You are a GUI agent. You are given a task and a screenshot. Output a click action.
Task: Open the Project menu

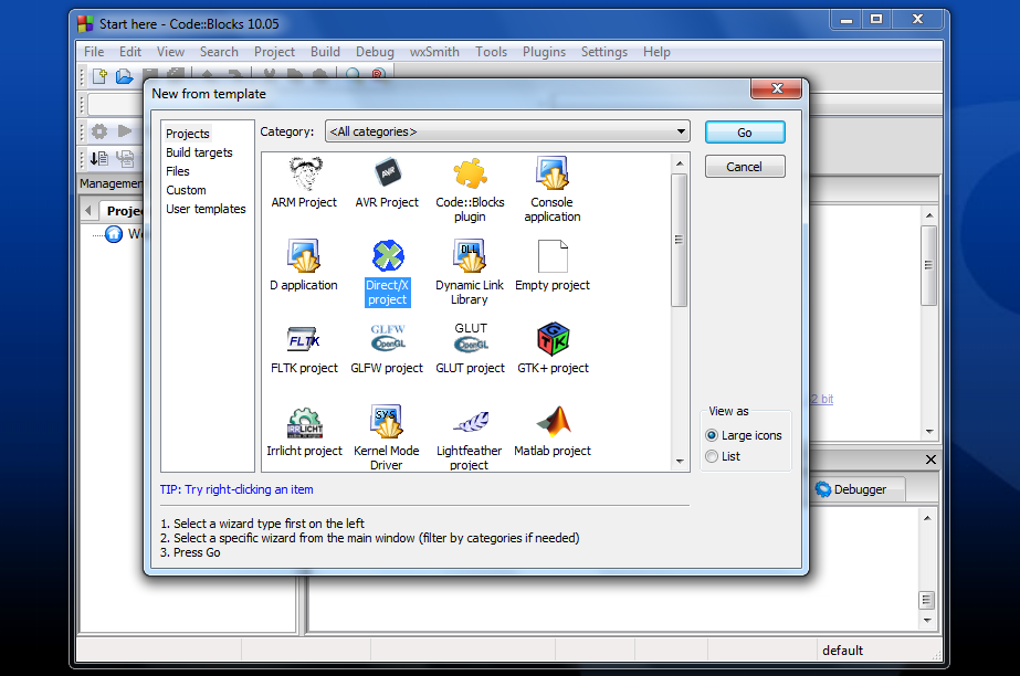[275, 51]
